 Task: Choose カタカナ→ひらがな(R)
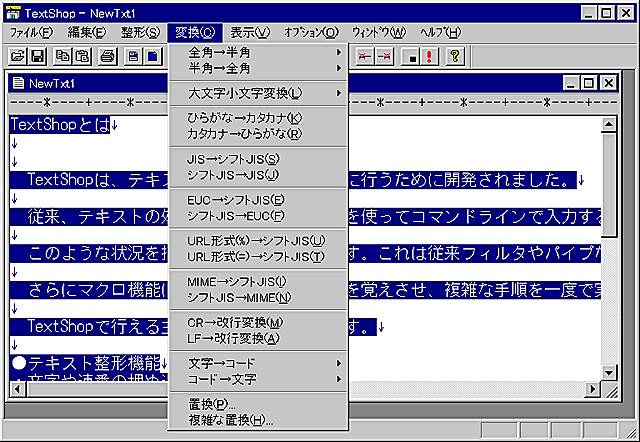pyautogui.click(x=258, y=134)
